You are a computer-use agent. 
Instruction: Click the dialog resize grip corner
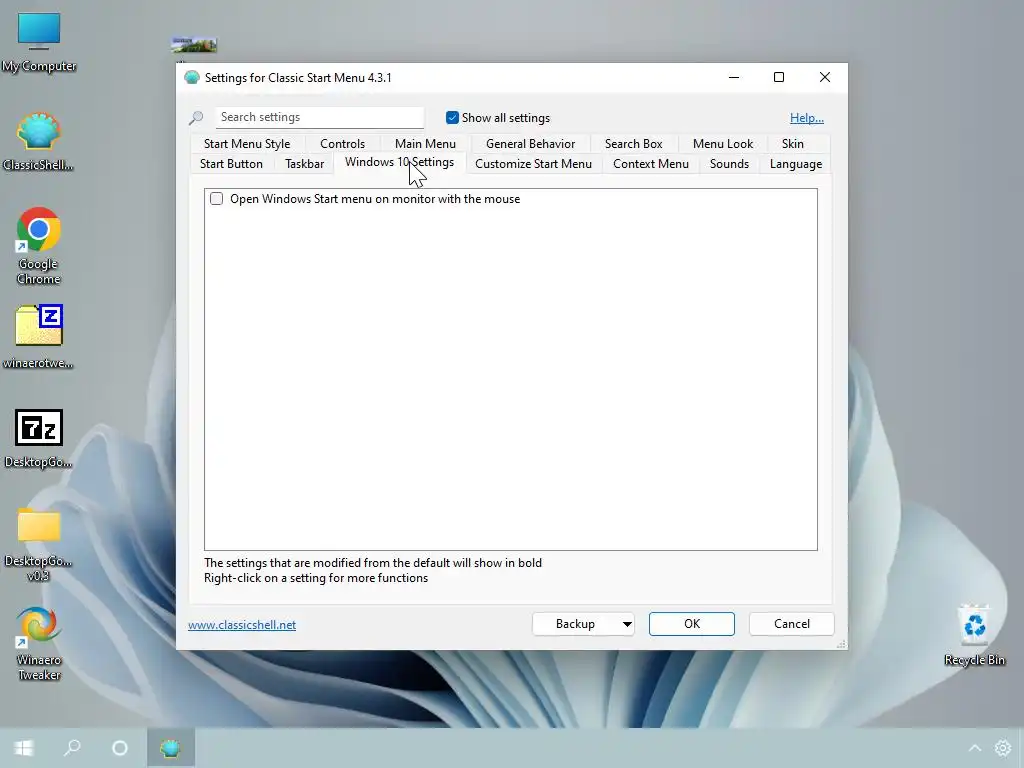coord(841,644)
